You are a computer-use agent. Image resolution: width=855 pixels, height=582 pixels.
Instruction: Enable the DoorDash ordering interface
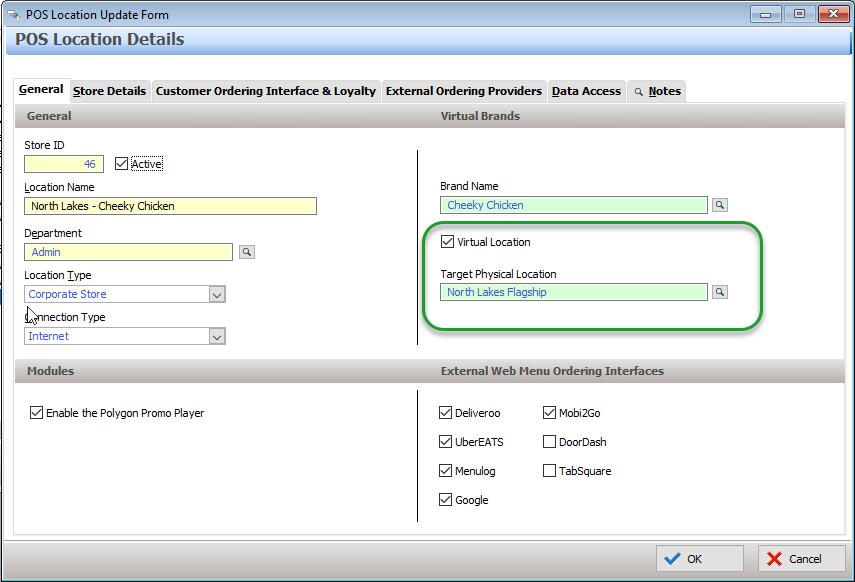click(550, 442)
